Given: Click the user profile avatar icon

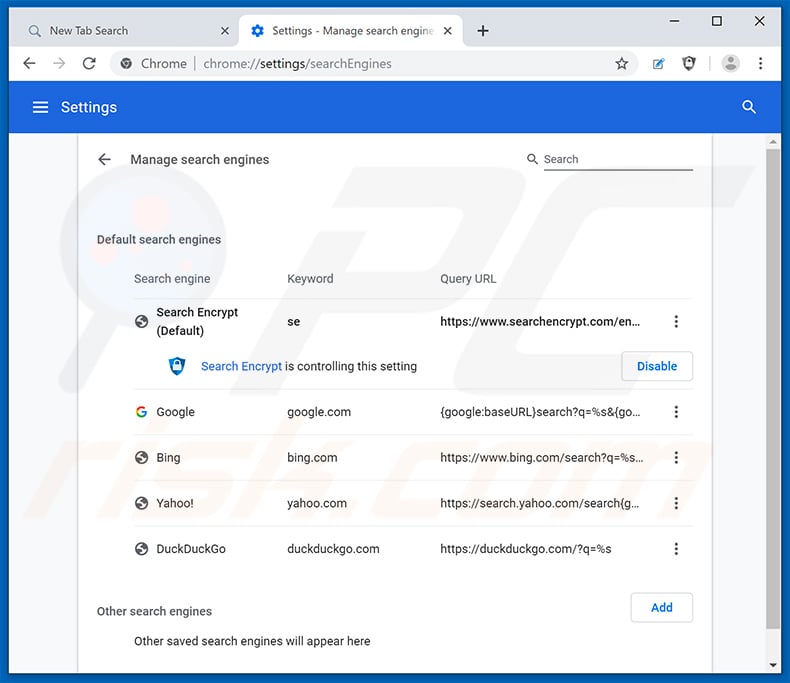Looking at the screenshot, I should pyautogui.click(x=731, y=63).
